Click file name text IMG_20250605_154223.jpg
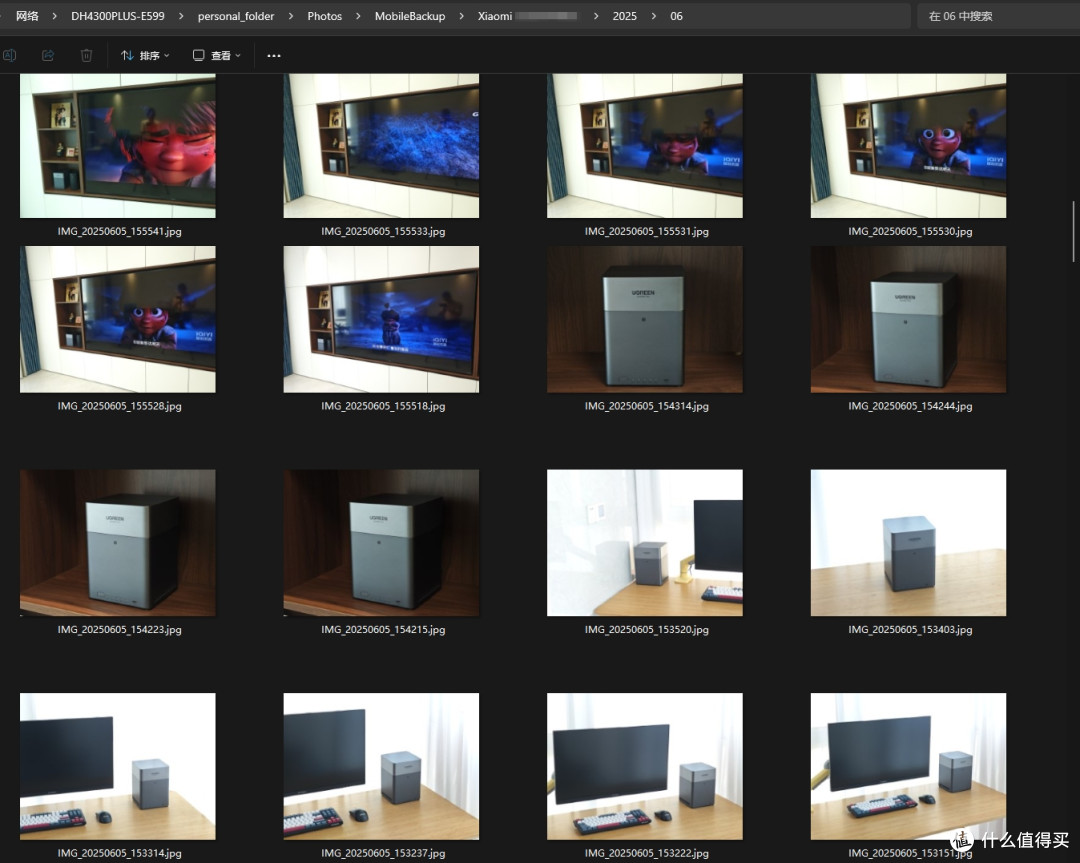 coord(119,630)
